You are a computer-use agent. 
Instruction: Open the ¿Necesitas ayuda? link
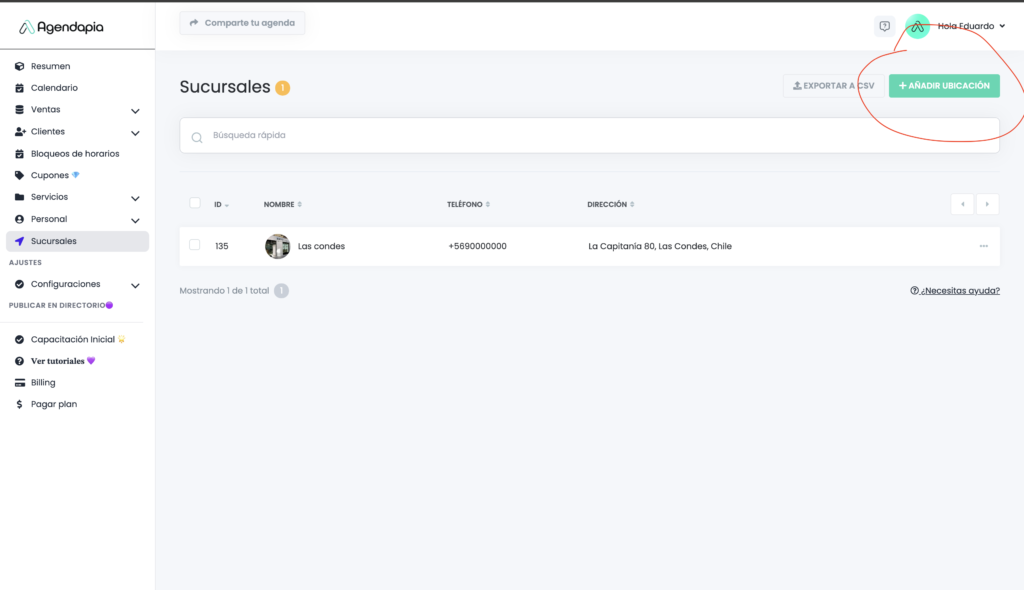(954, 291)
